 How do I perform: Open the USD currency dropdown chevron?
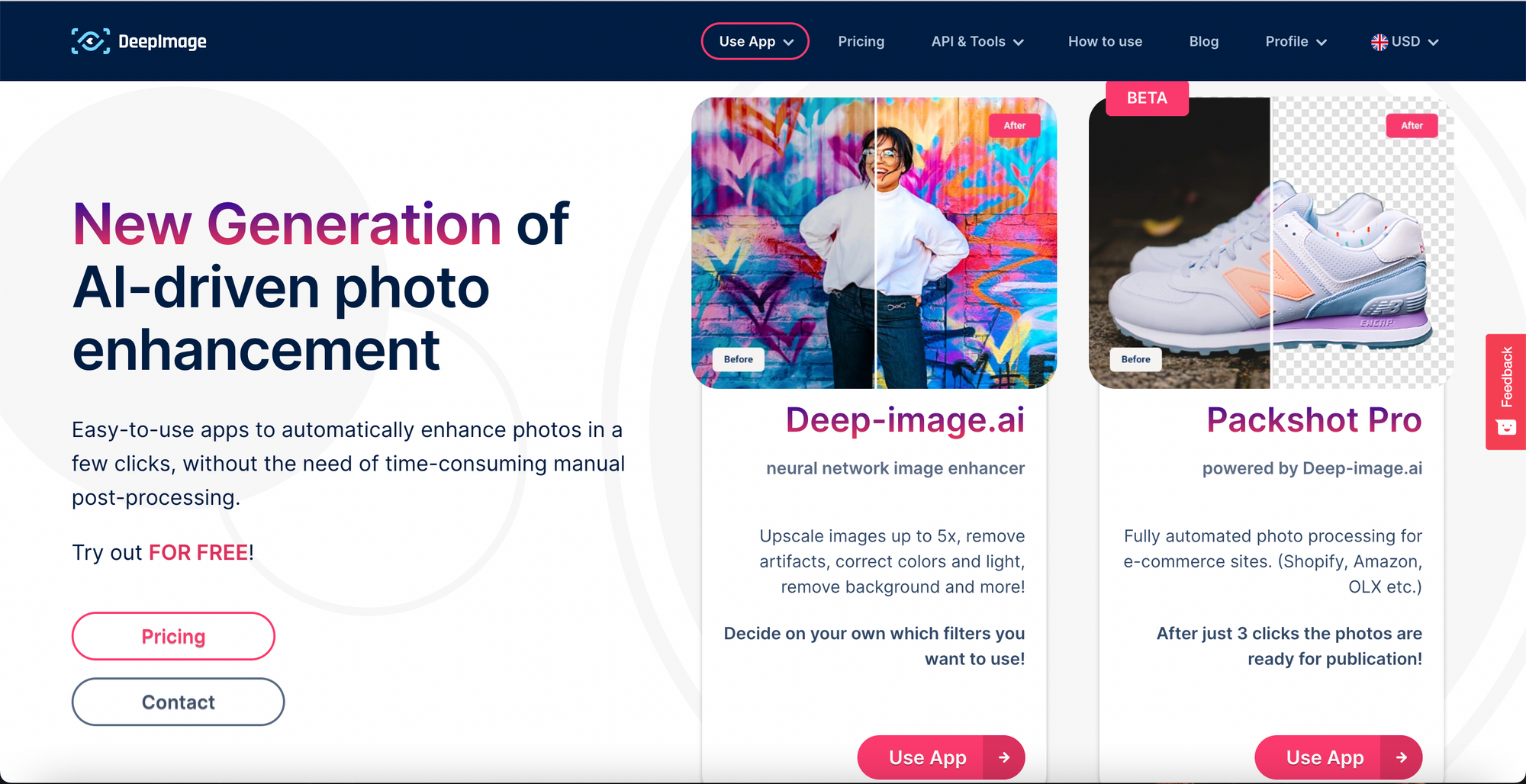click(1433, 43)
